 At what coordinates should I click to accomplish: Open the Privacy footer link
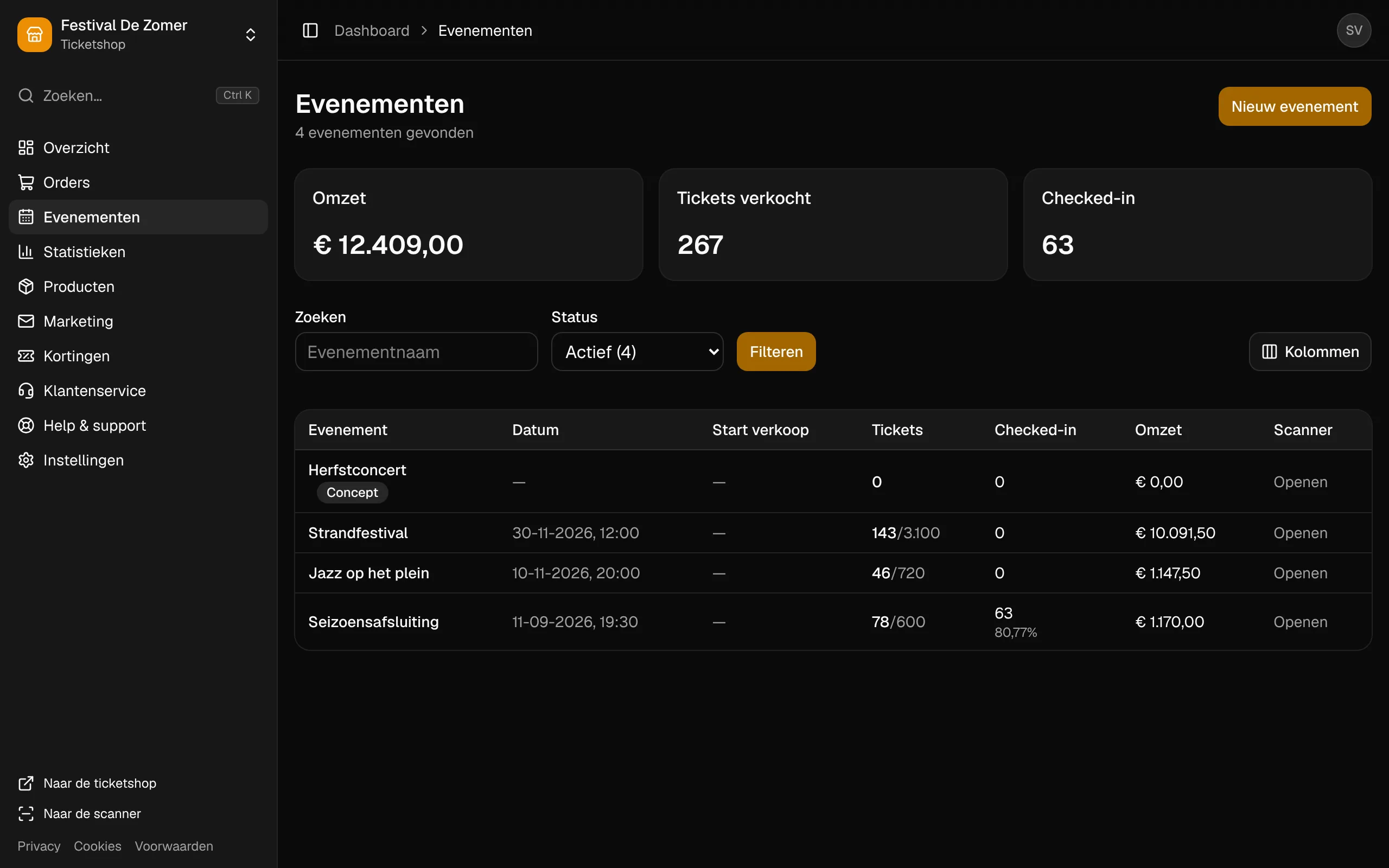coord(39,846)
